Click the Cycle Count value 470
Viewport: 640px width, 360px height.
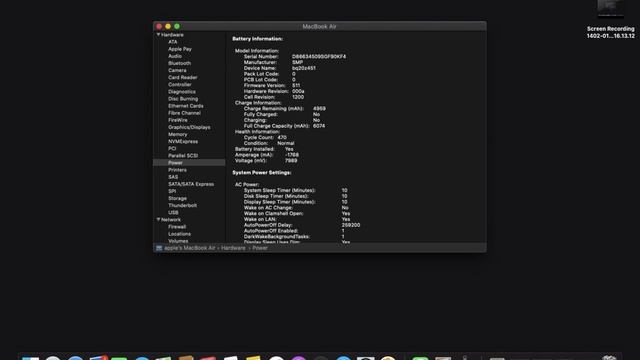[x=282, y=138]
